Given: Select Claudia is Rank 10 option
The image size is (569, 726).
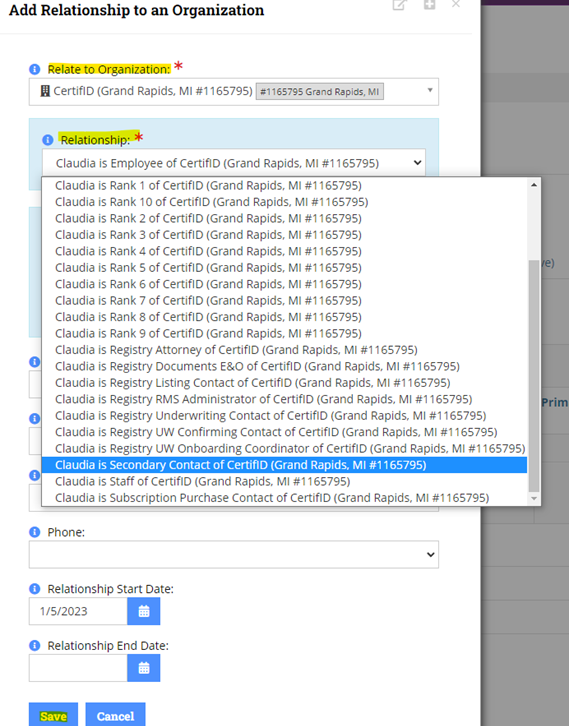Looking at the screenshot, I should (284, 202).
